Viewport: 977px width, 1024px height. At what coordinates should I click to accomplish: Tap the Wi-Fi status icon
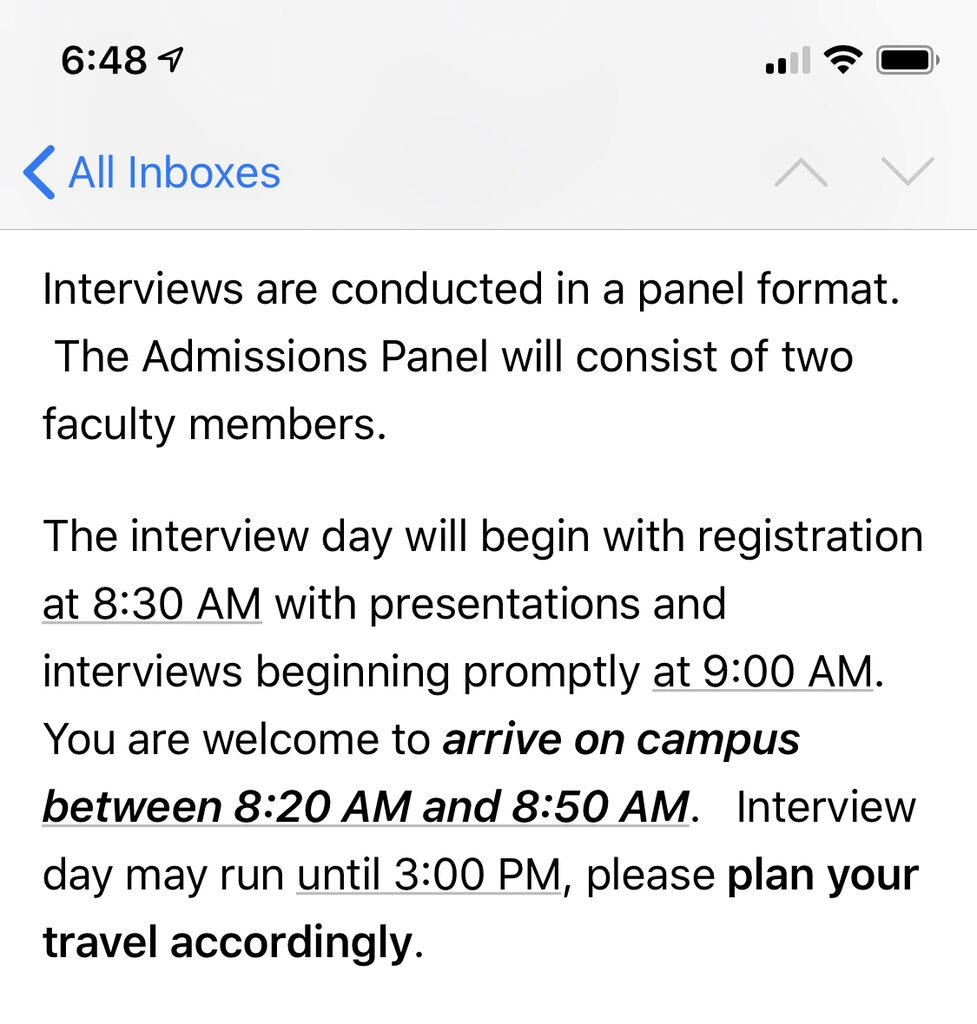(x=843, y=60)
